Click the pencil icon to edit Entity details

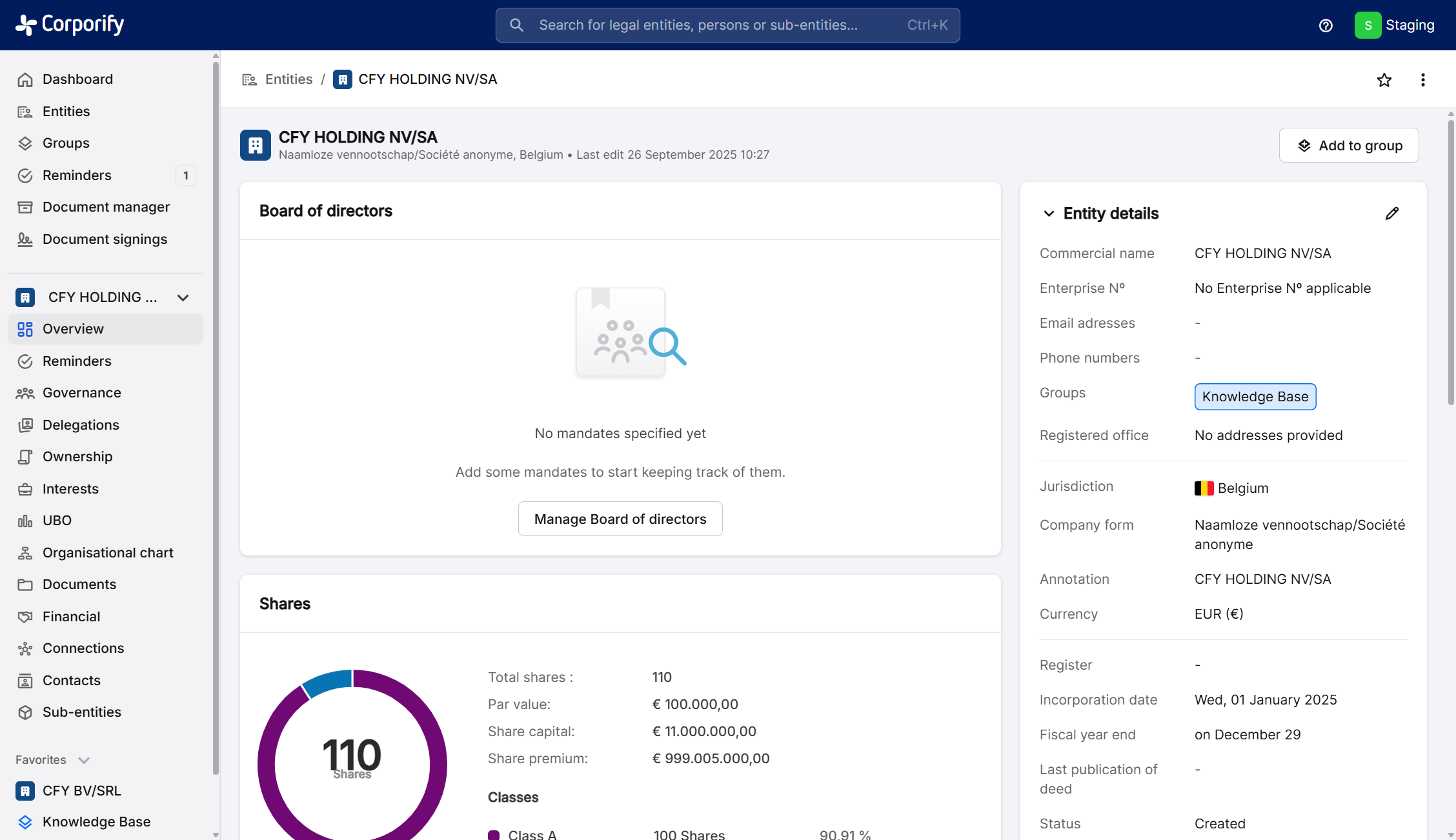point(1392,214)
